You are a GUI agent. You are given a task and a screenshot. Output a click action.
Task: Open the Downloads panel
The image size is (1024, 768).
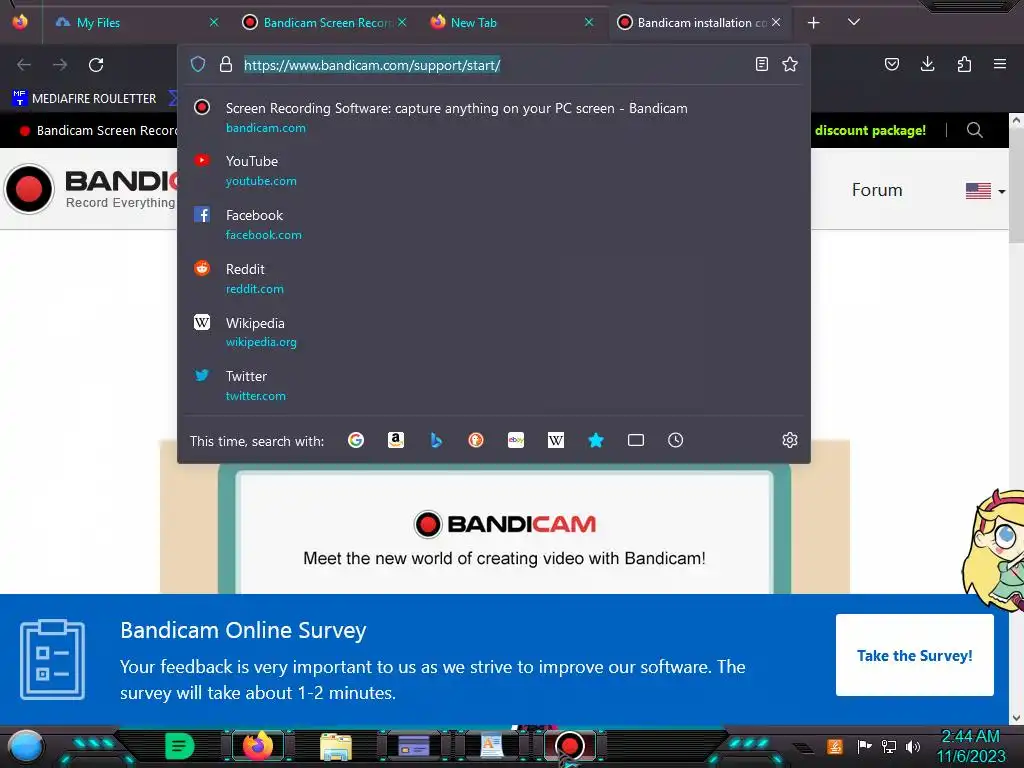point(927,64)
